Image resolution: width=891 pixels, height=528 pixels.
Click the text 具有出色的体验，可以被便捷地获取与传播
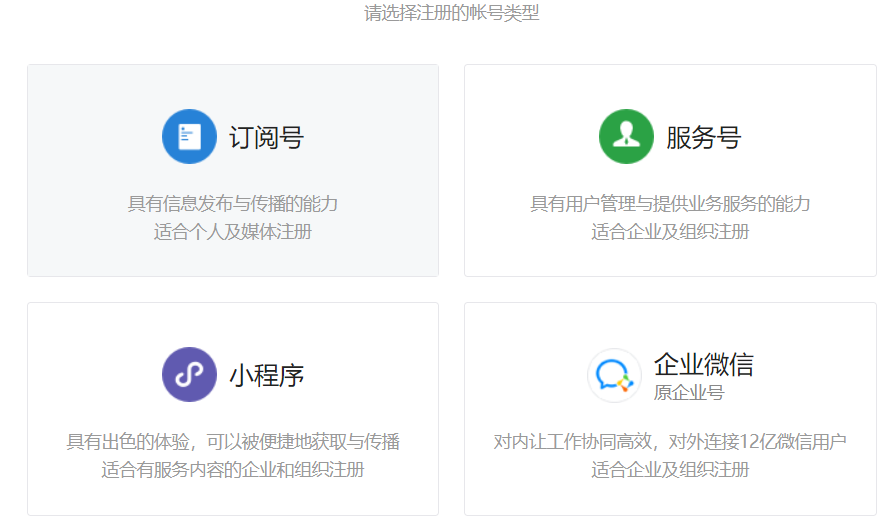click(x=233, y=442)
